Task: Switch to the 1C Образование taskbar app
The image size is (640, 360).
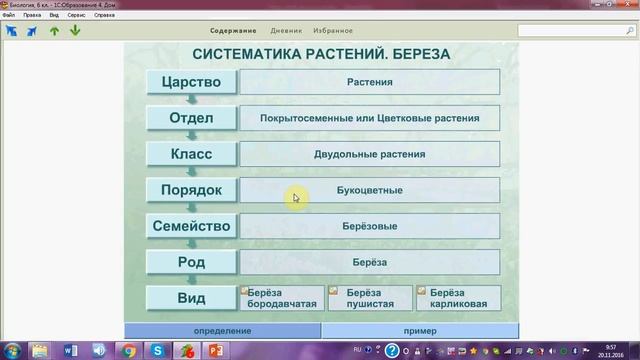Action: (x=187, y=351)
